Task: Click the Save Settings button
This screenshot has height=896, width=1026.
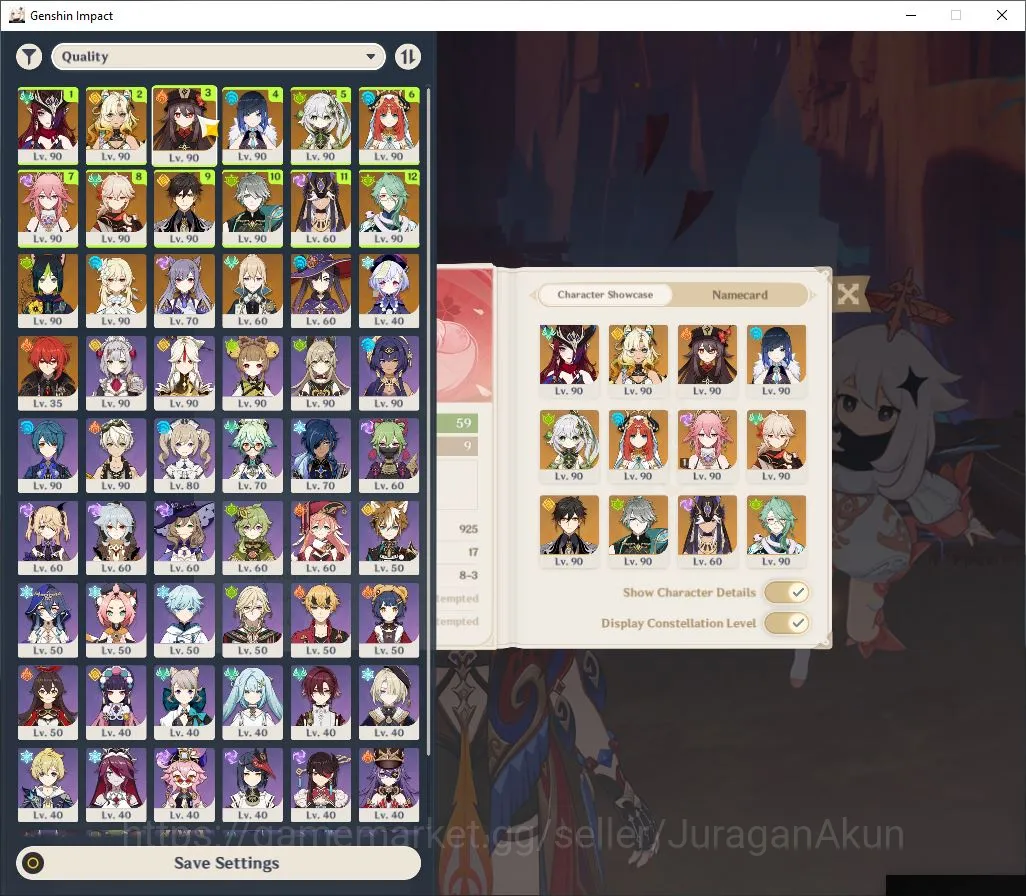Action: [219, 863]
